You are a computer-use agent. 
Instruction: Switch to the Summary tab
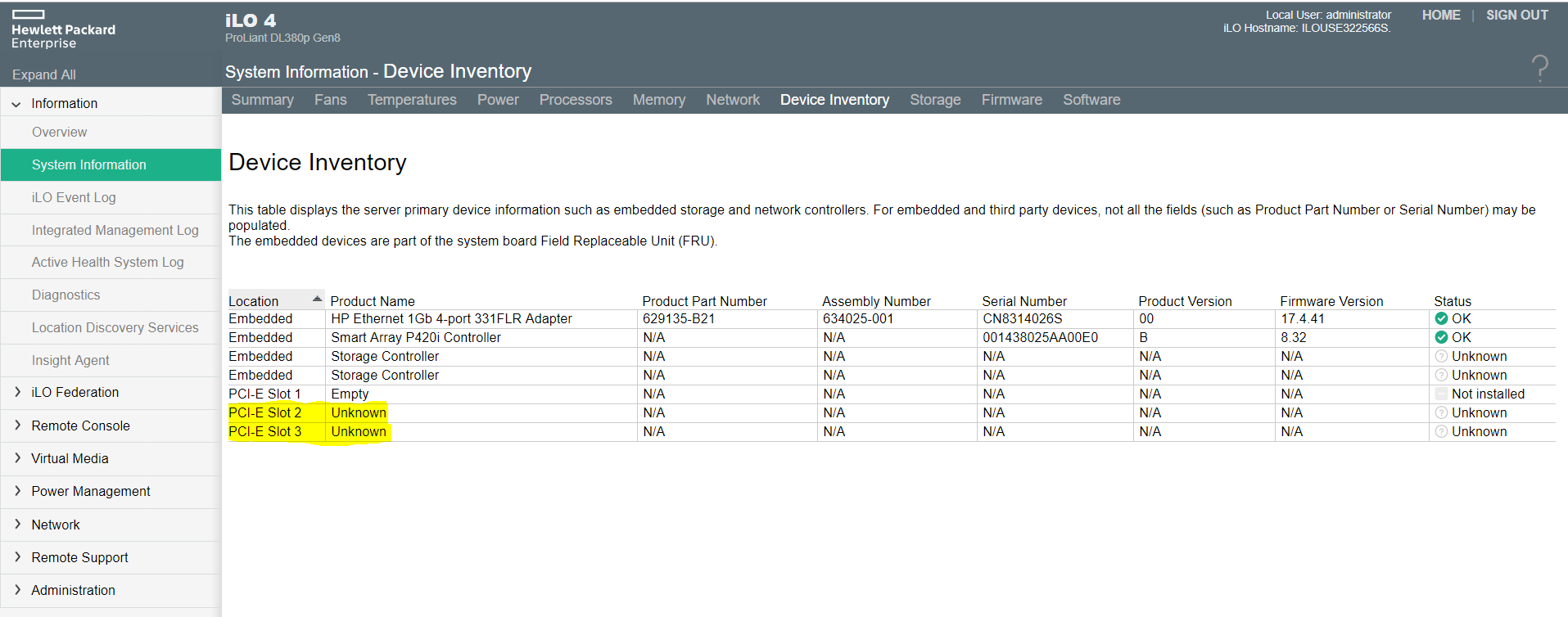pyautogui.click(x=262, y=100)
